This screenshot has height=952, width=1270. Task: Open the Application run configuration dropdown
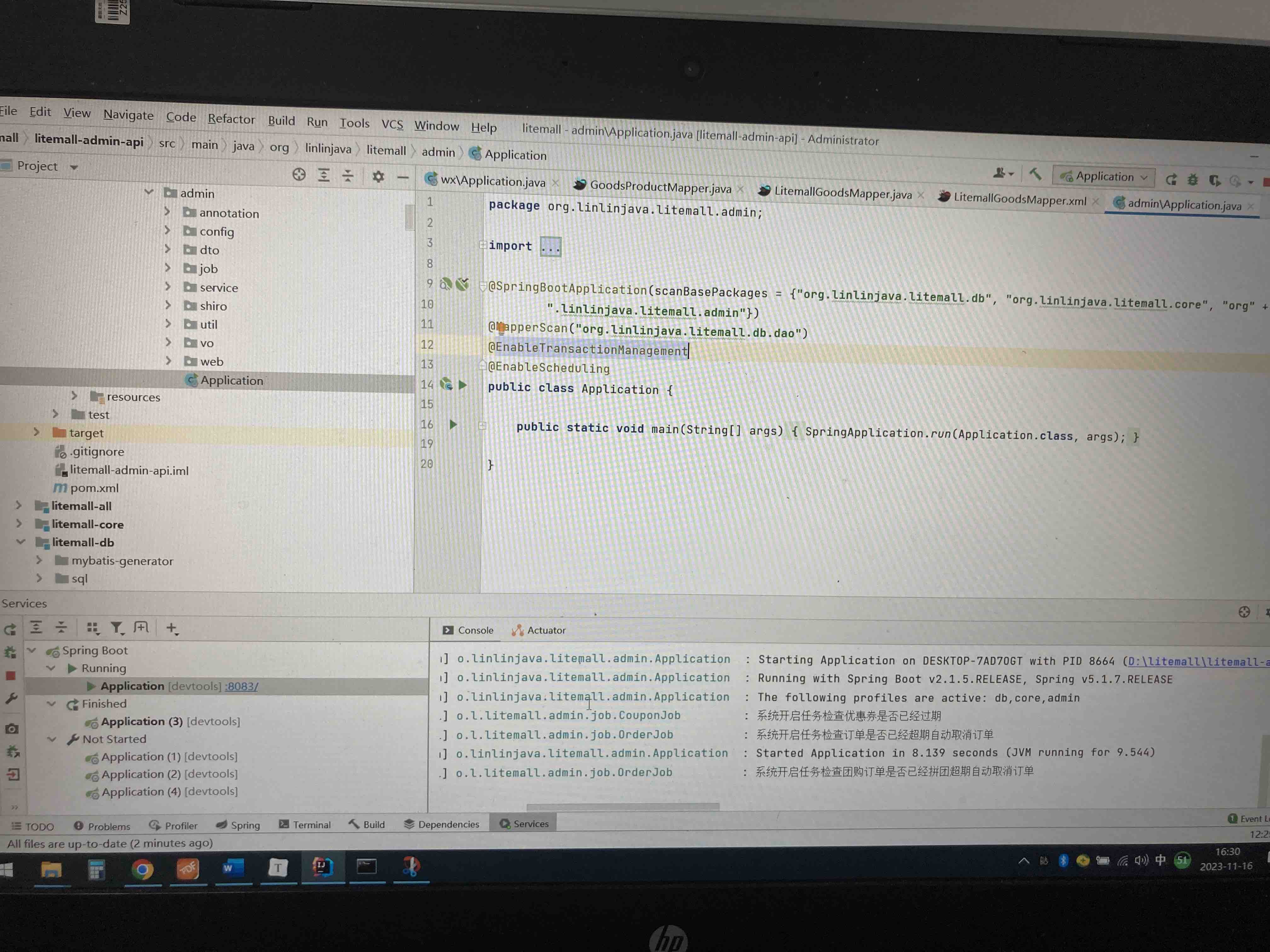pos(1104,177)
